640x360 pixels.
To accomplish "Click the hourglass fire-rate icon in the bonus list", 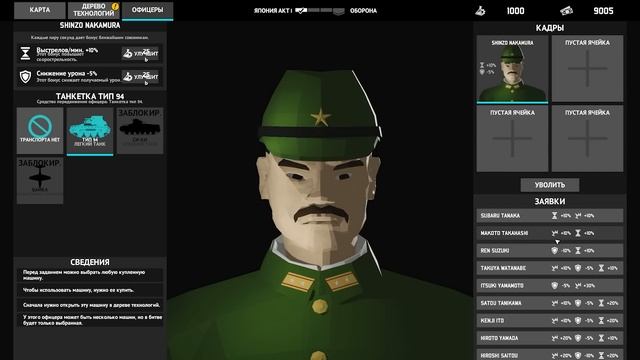I will 25,53.
